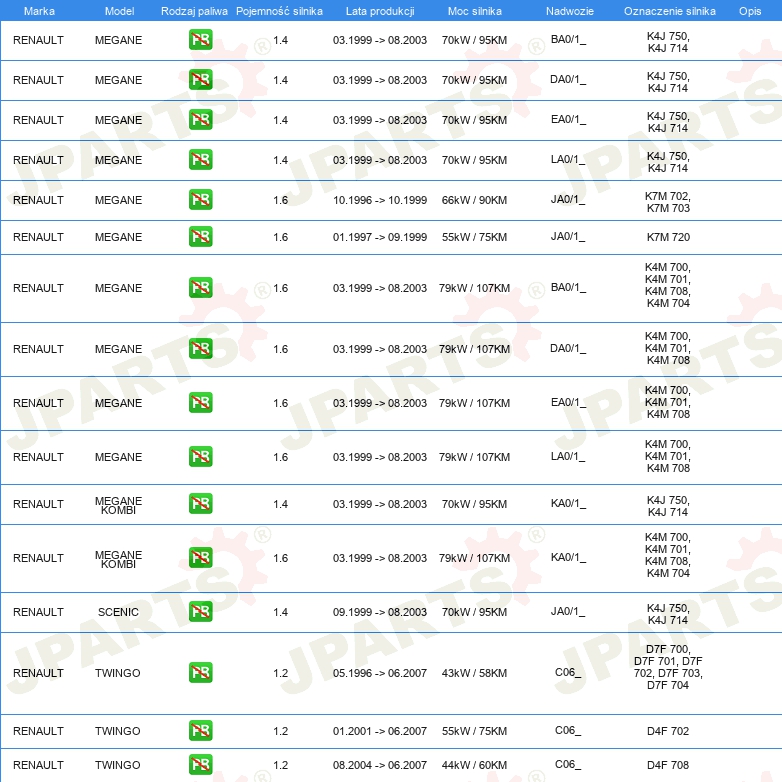Viewport: 782px width, 782px height.
Task: Click the 'Lata produkcji' column header
Action: 379,10
